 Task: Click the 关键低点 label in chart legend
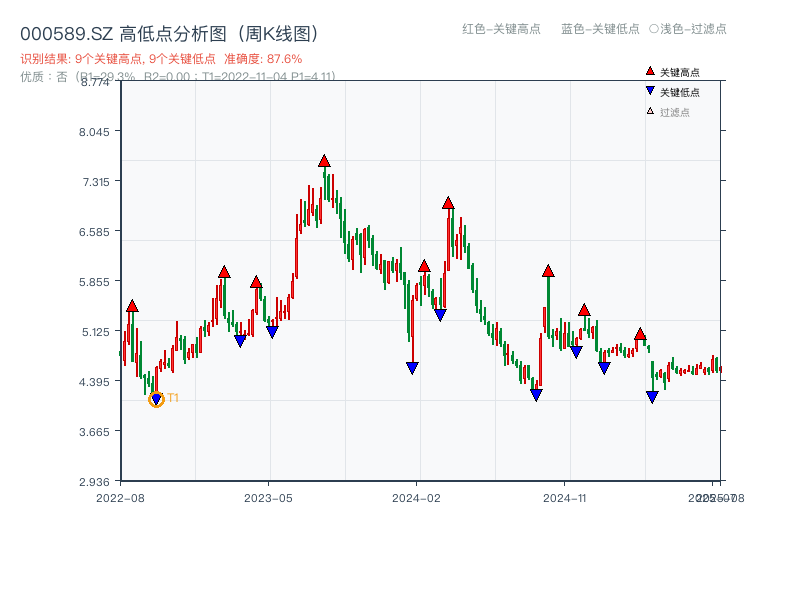click(680, 92)
